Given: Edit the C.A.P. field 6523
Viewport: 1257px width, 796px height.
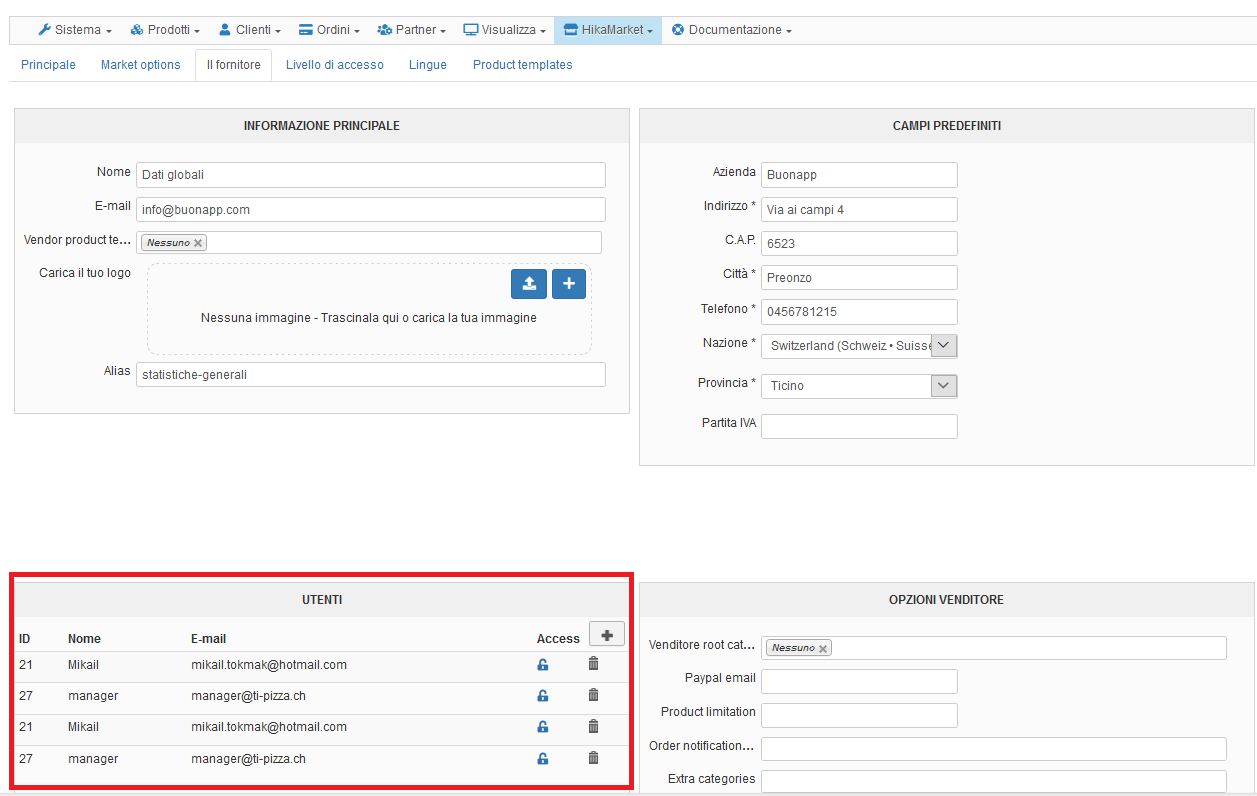Looking at the screenshot, I should [859, 244].
